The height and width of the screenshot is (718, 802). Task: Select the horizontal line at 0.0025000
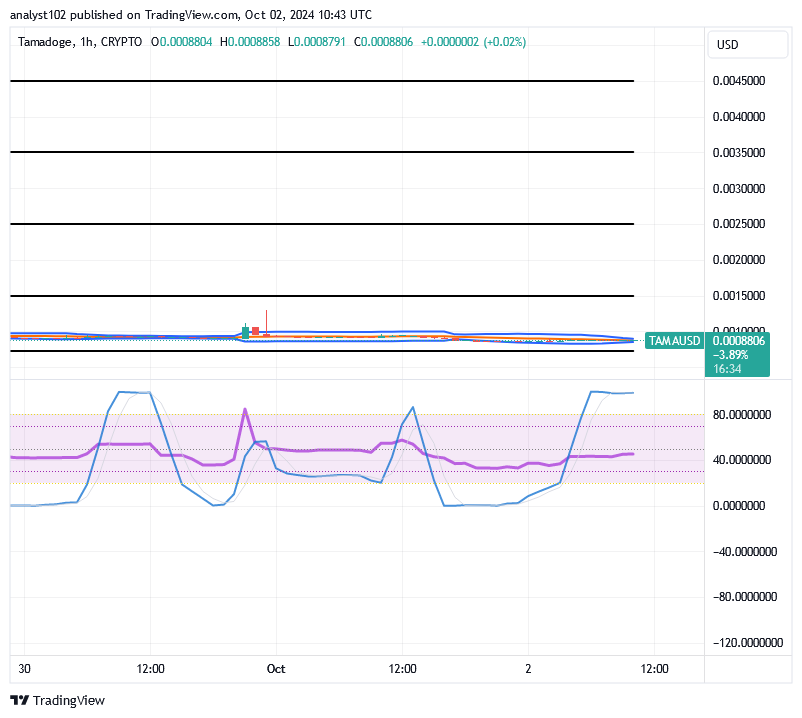point(320,224)
